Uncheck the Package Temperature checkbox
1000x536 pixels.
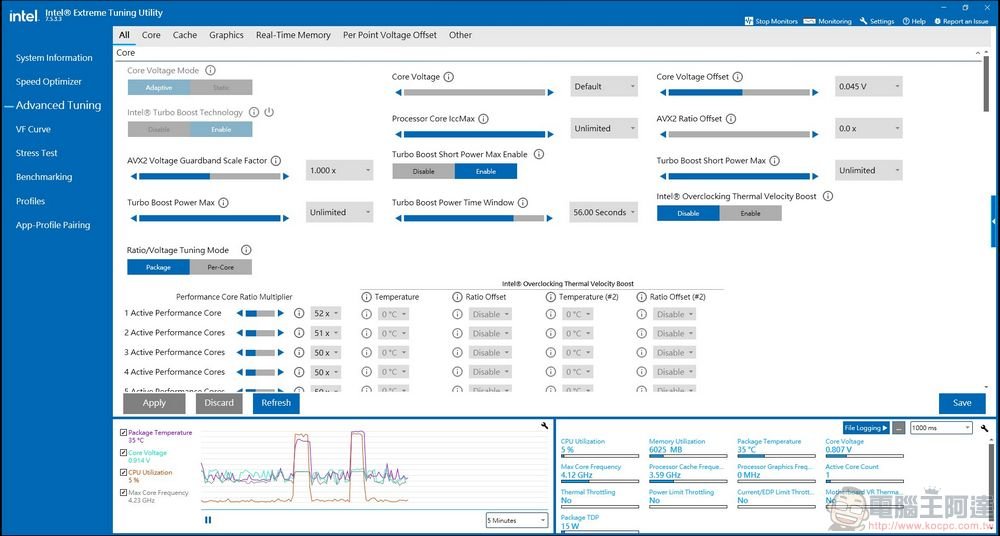(123, 433)
